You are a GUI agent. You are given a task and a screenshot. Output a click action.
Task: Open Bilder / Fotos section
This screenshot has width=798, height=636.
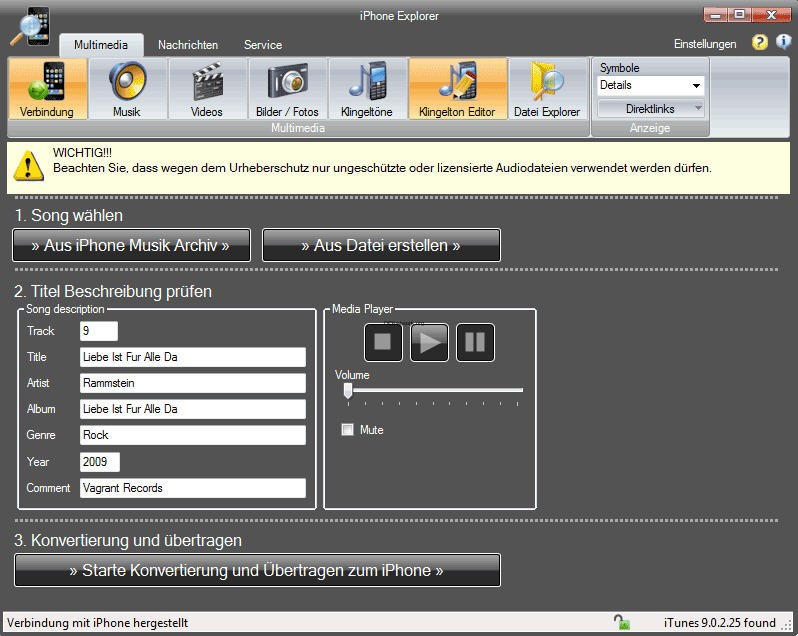[x=287, y=89]
